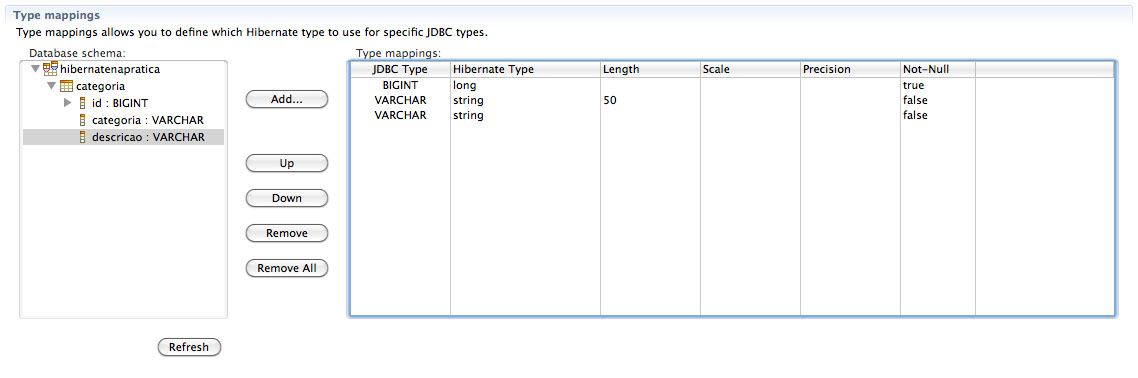Screen dimensions: 1138x378
Task: Expand the id : BIGINT node
Action: point(68,103)
